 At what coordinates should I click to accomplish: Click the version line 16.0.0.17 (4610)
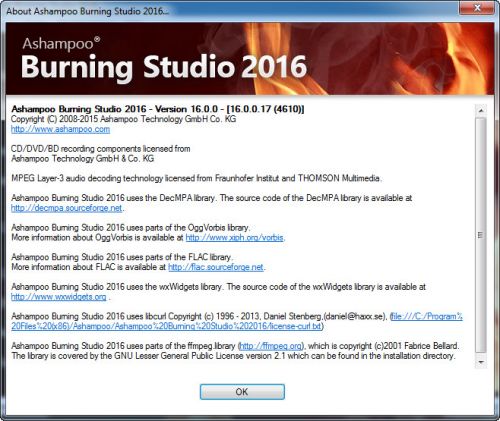point(158,109)
